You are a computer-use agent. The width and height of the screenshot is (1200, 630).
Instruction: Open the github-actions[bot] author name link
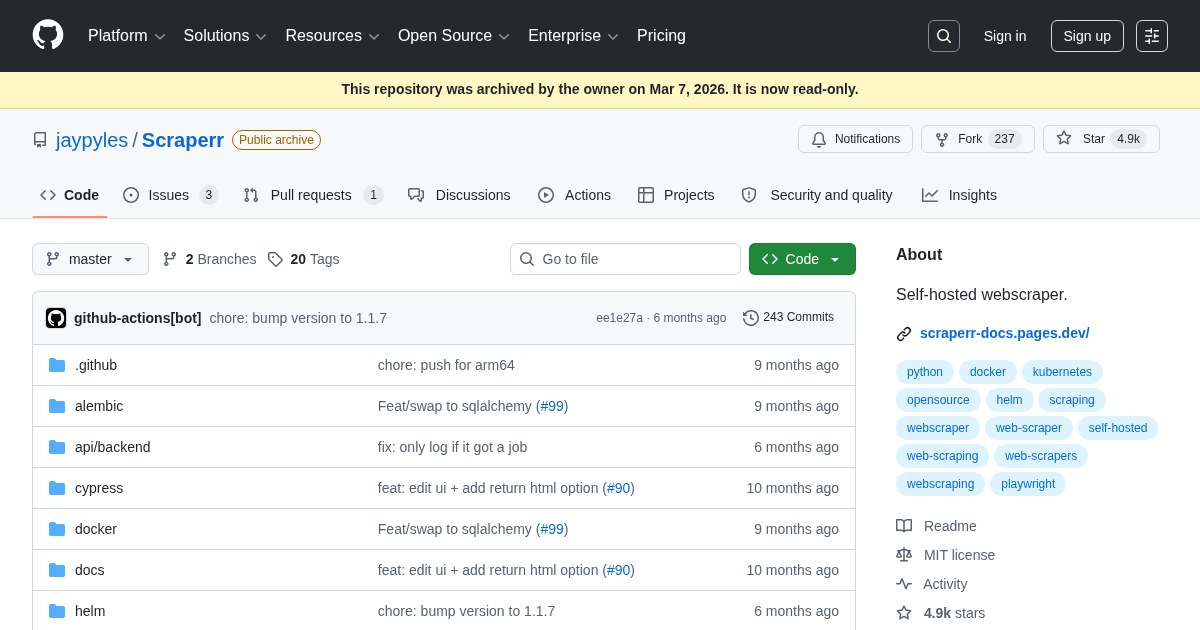point(138,318)
